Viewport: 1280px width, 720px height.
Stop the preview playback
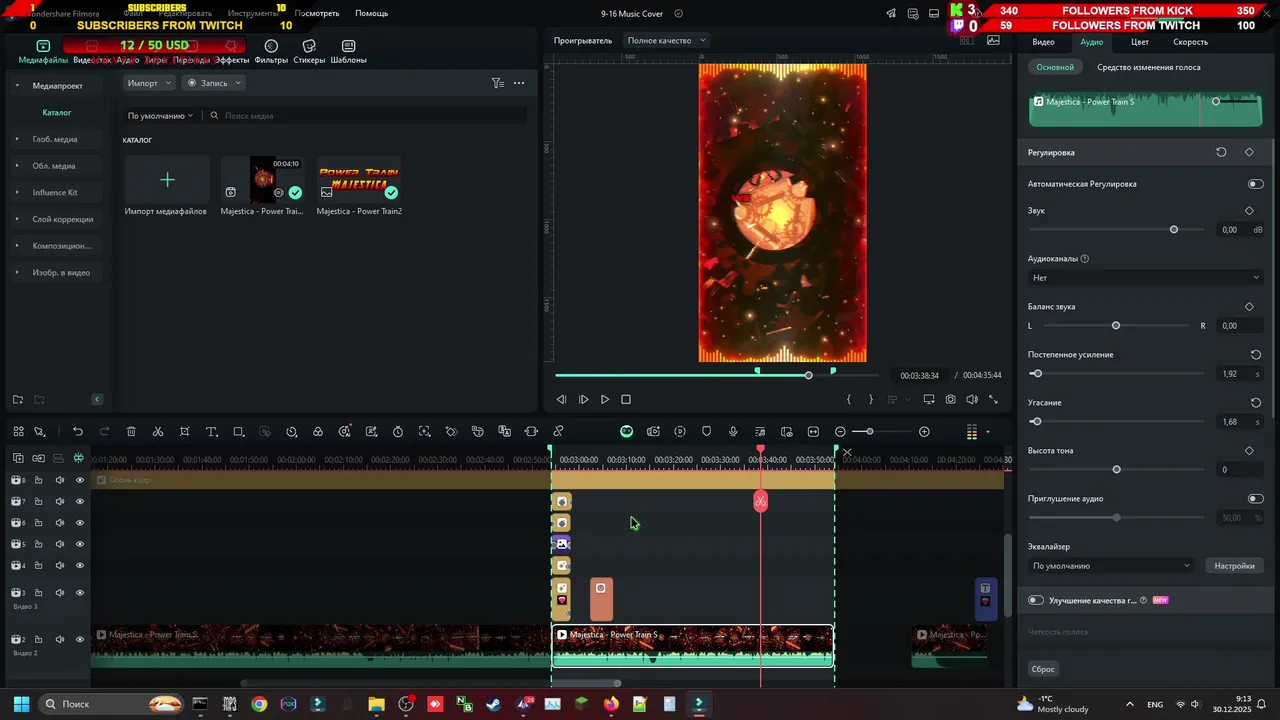click(626, 399)
